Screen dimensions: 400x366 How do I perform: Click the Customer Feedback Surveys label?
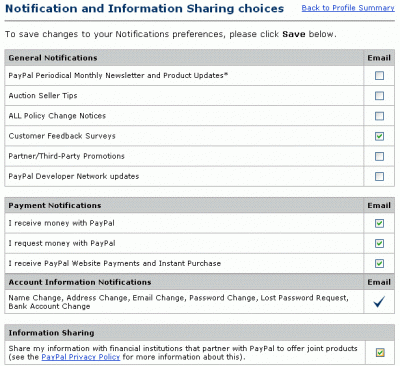point(62,136)
